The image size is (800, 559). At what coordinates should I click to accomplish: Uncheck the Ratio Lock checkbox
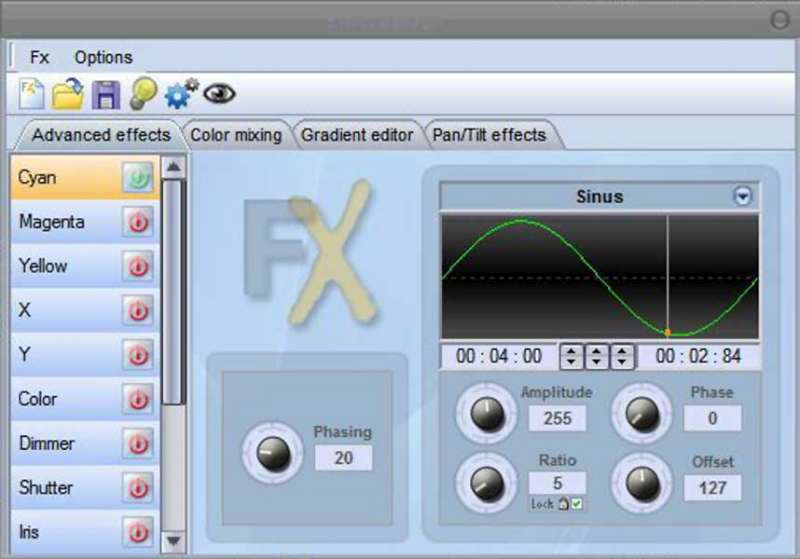[x=577, y=504]
